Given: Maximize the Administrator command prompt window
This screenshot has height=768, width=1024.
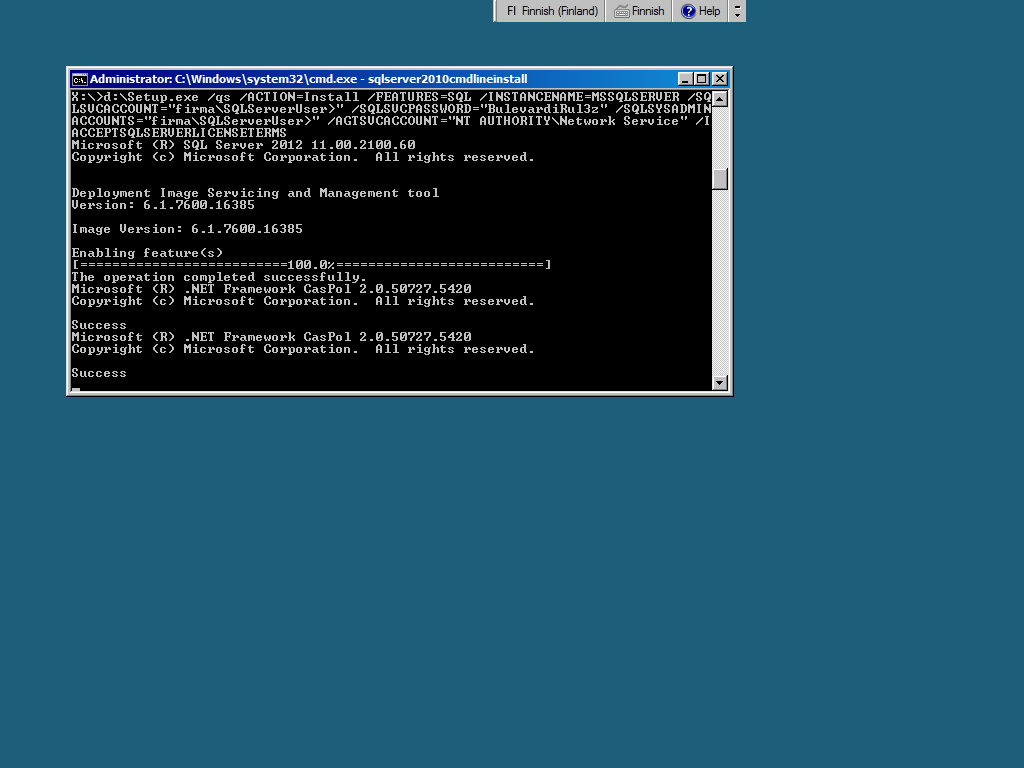Looking at the screenshot, I should click(702, 79).
